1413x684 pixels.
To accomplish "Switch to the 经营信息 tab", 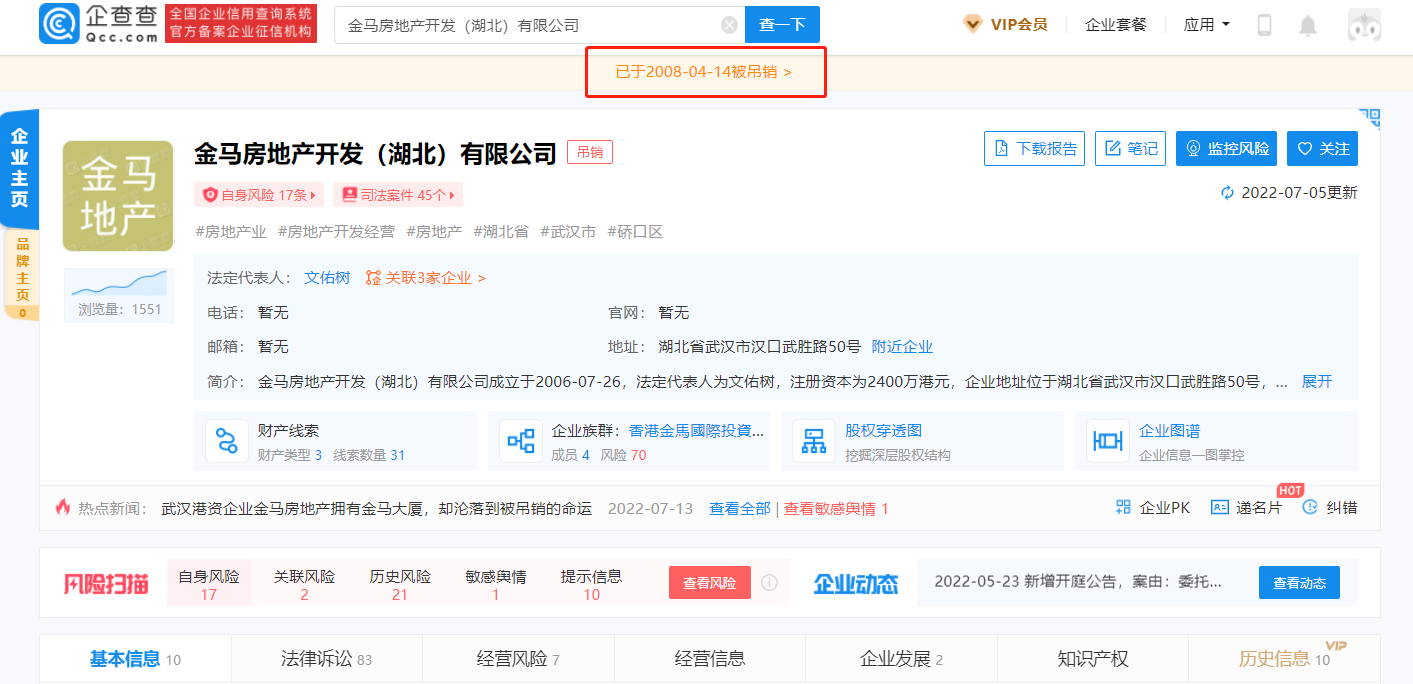I will pos(710,659).
